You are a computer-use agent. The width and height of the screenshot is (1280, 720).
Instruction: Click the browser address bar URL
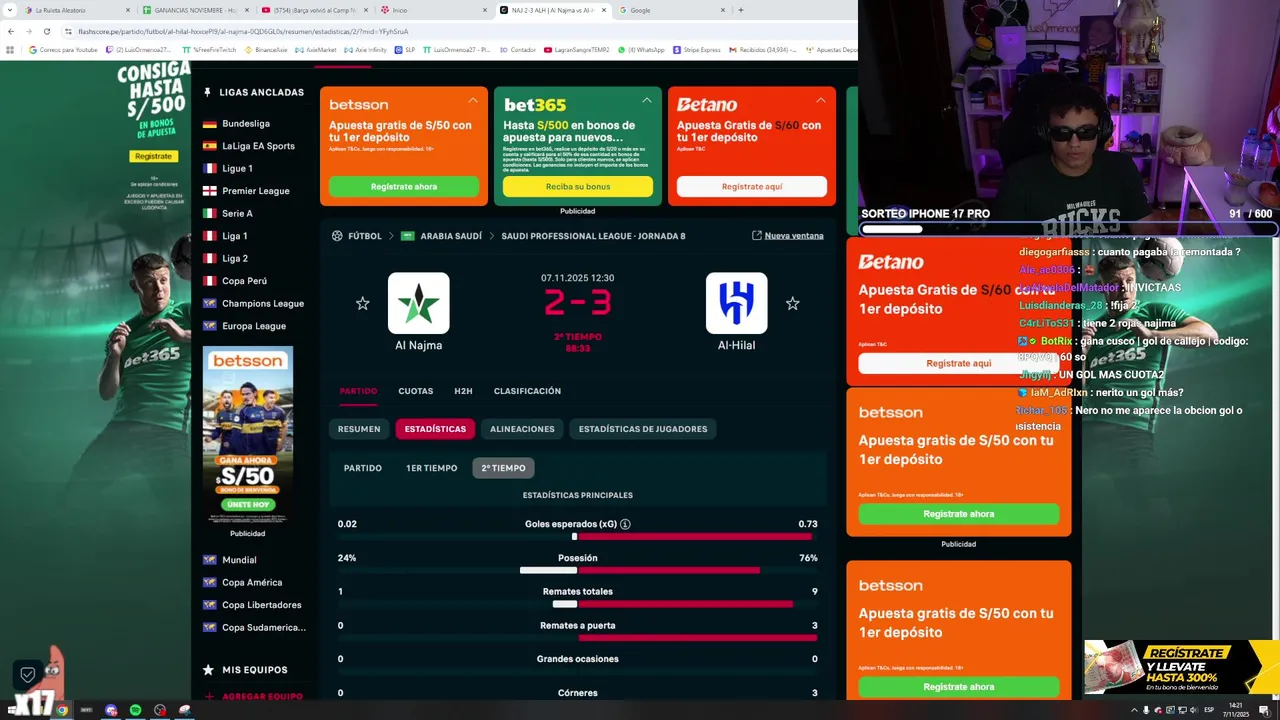[x=243, y=32]
